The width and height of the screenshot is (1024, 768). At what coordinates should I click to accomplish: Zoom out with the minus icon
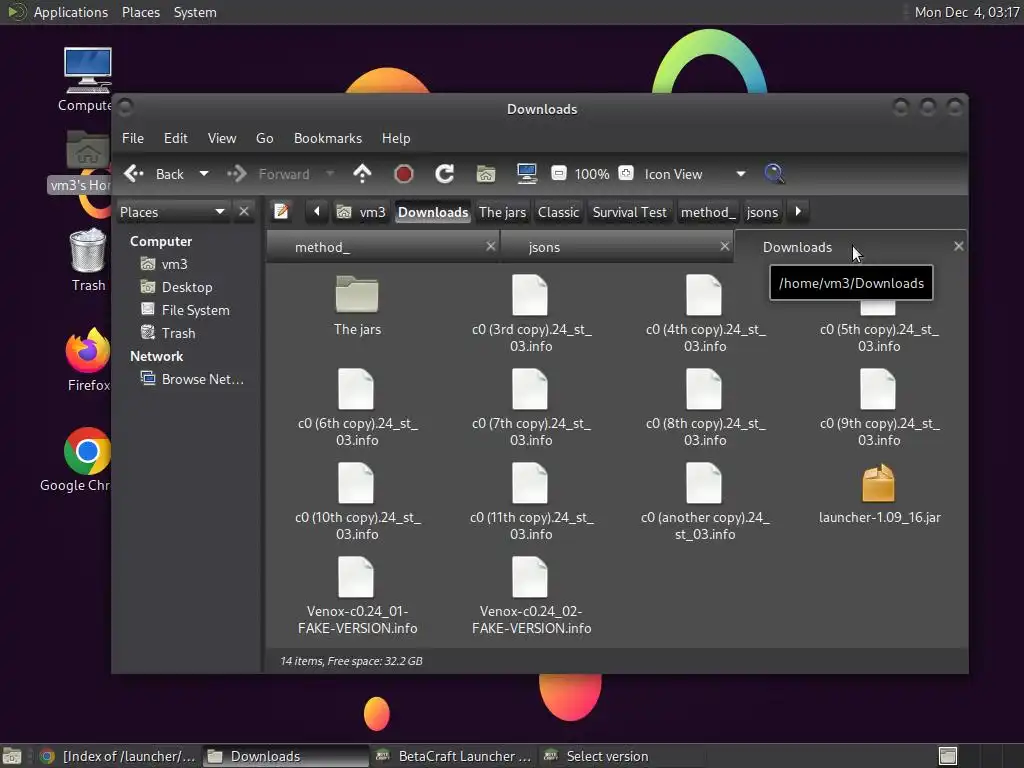tap(558, 173)
